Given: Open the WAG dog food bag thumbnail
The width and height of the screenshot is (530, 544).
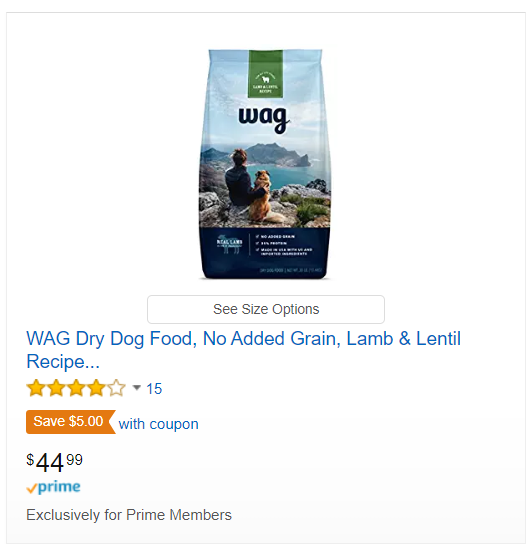Looking at the screenshot, I should pos(265,164).
